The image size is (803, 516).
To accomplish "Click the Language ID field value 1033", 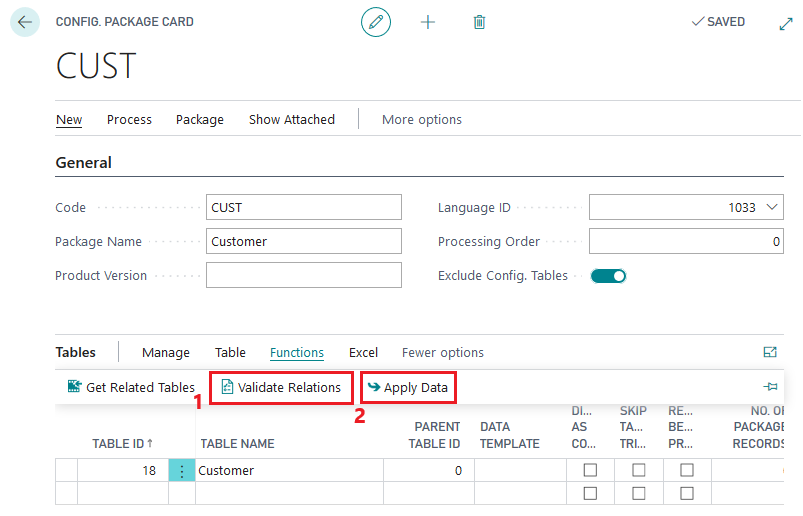I will coord(742,207).
